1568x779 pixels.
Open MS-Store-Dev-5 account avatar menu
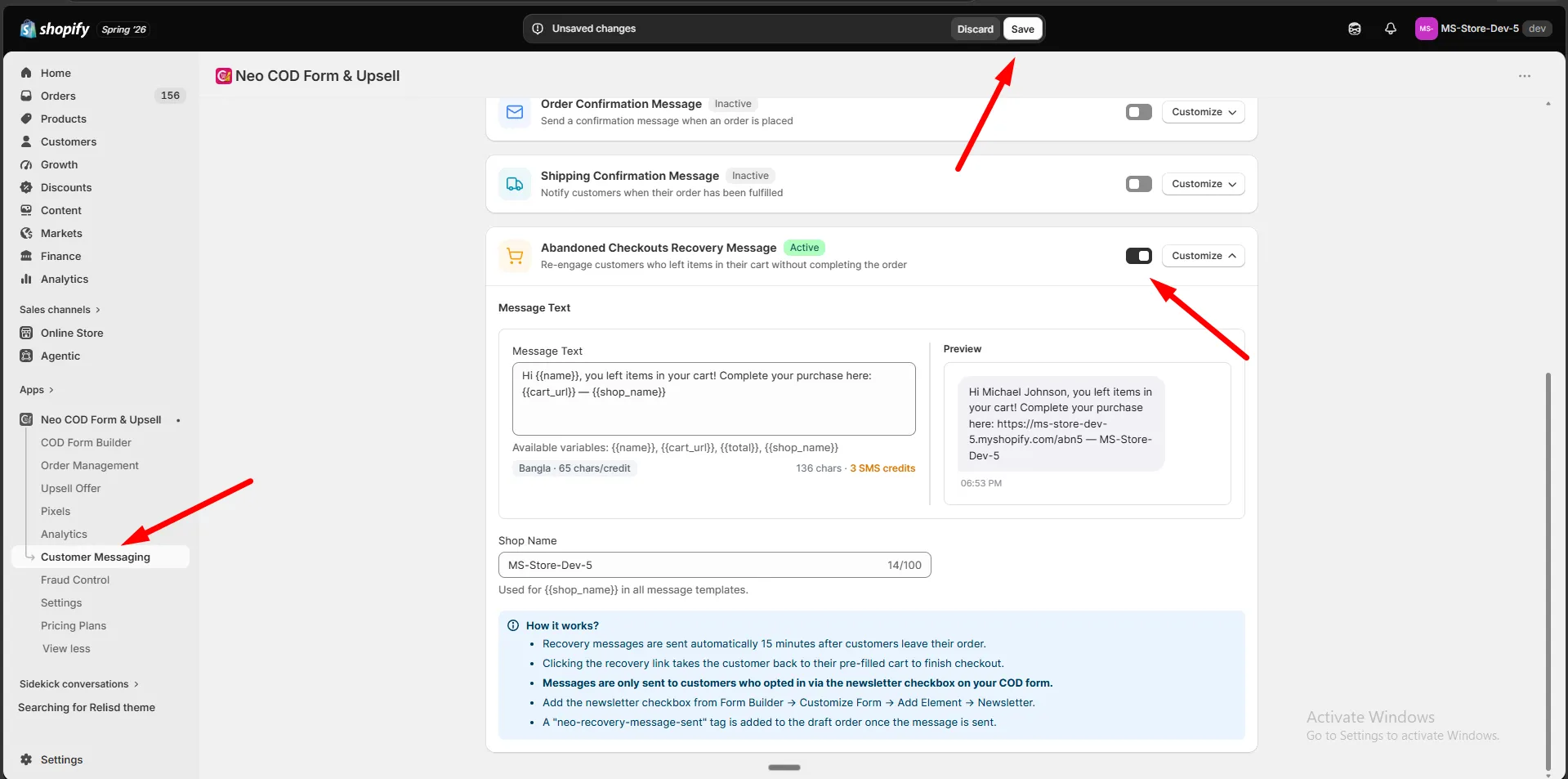coord(1426,29)
